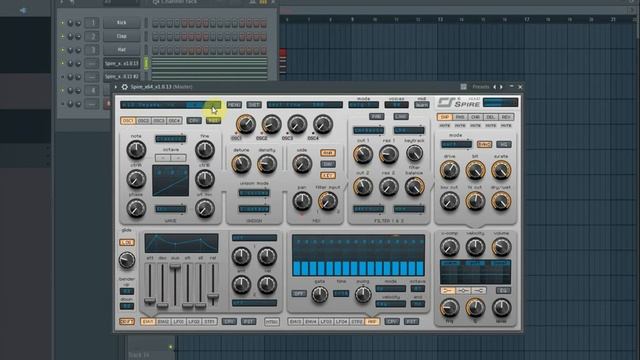The height and width of the screenshot is (360, 640).
Task: Select the PHS effect tab
Action: click(x=460, y=117)
